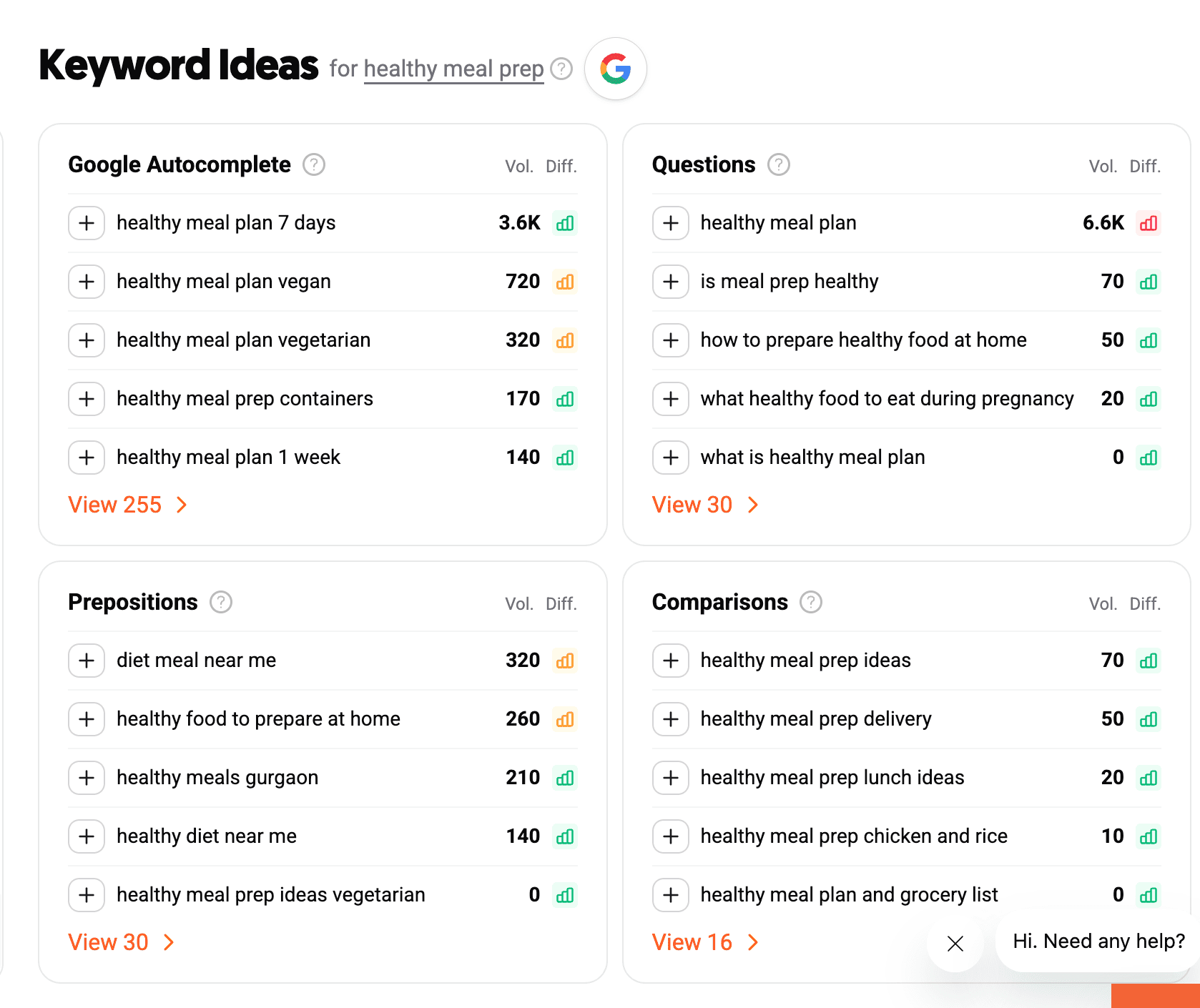
Task: Add keyword healthy meal plan and grocery list
Action: pyautogui.click(x=671, y=895)
